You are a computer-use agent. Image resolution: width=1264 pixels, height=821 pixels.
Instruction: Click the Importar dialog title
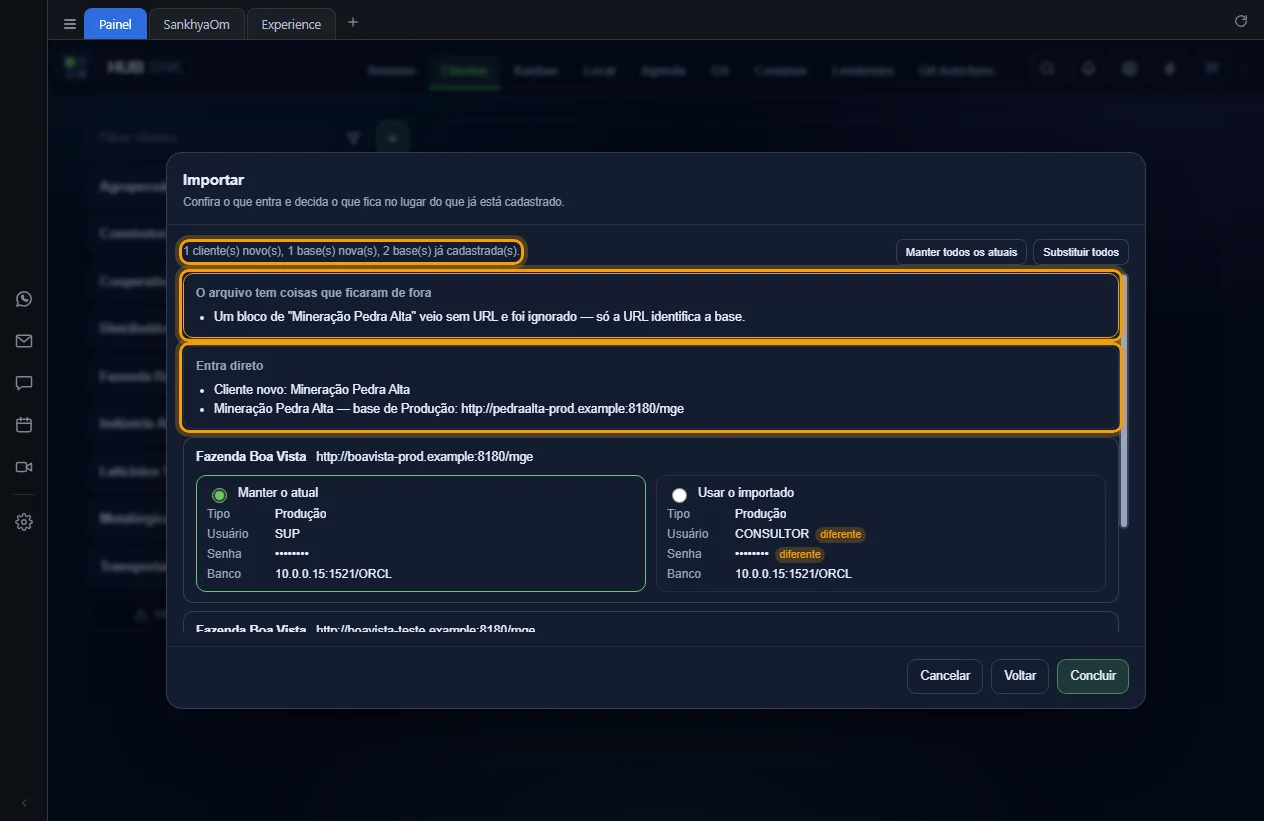pos(213,180)
